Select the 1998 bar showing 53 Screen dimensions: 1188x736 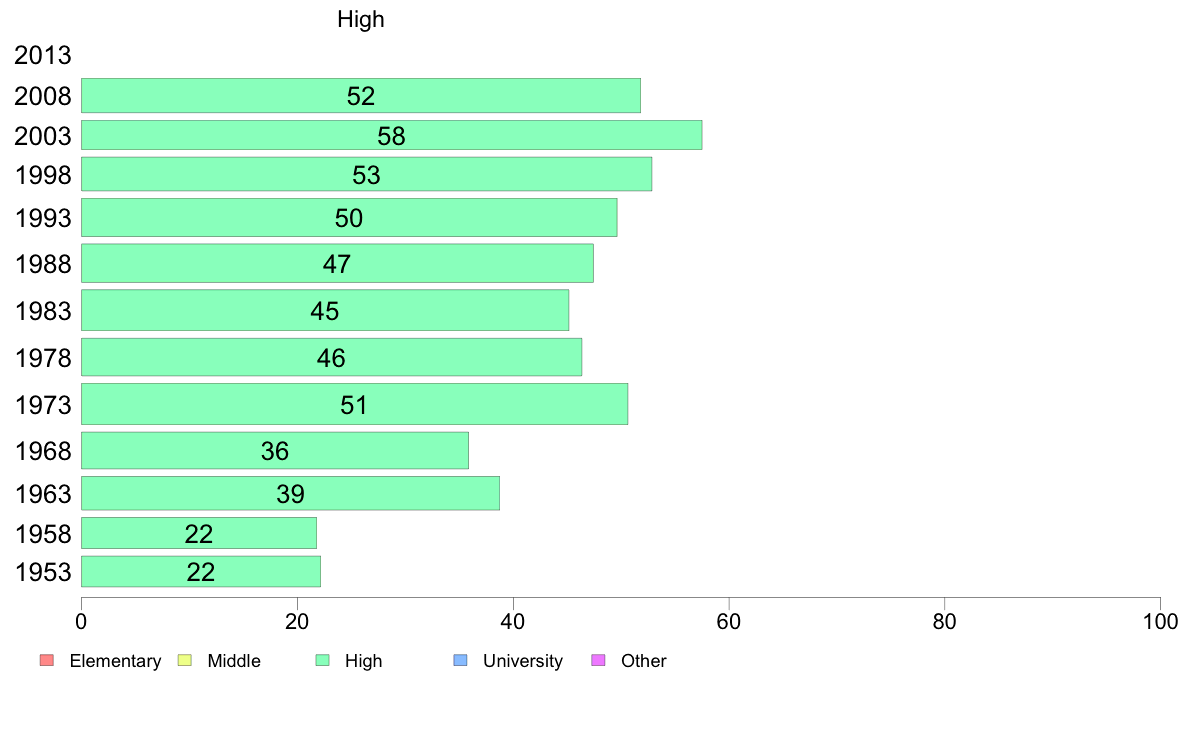pos(366,174)
